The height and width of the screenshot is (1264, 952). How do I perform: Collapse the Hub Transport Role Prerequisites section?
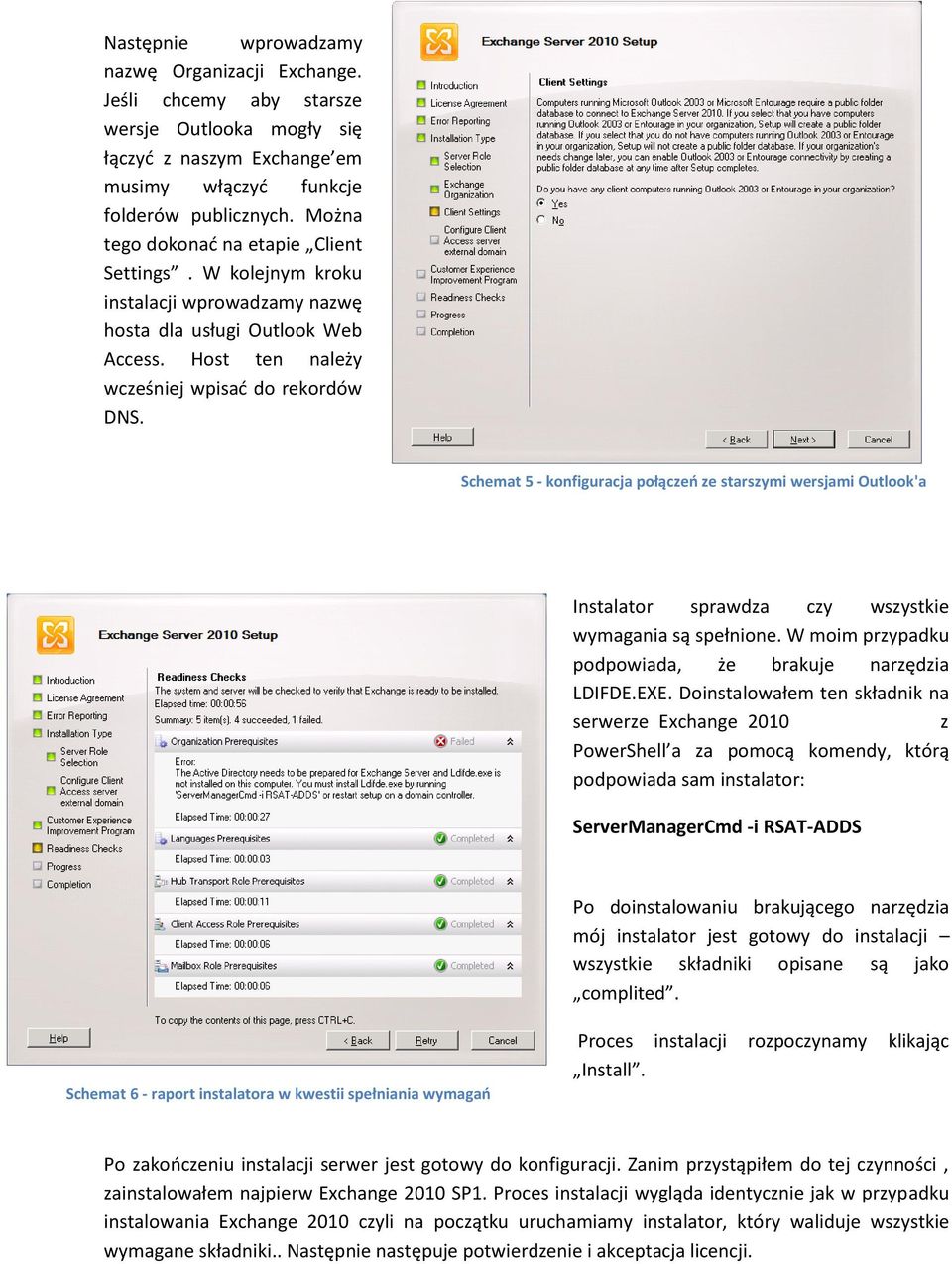click(x=510, y=881)
